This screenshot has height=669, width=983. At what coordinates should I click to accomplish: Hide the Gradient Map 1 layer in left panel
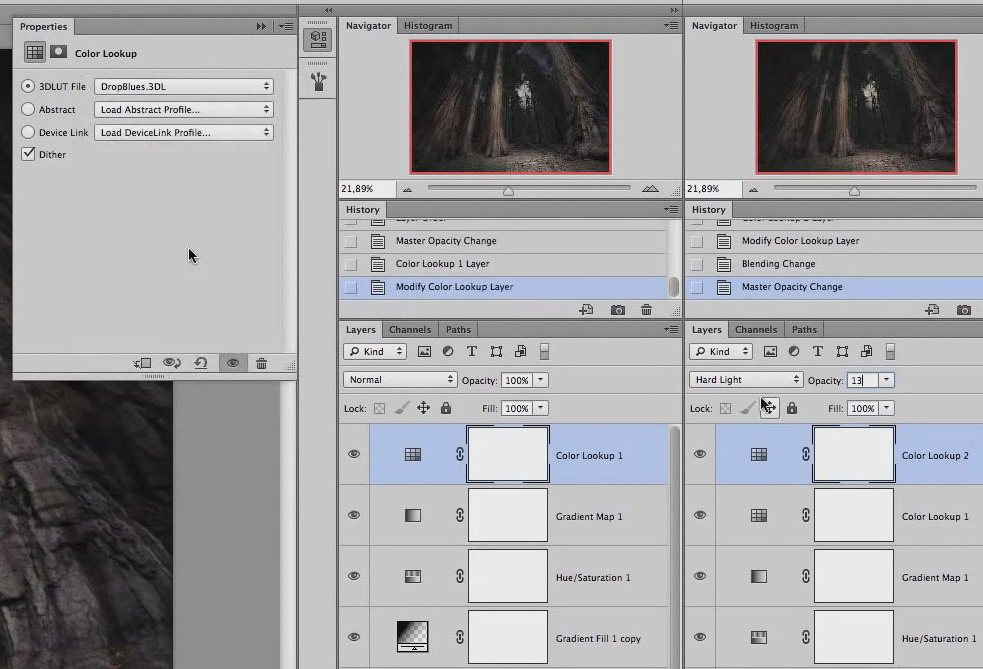click(x=353, y=515)
